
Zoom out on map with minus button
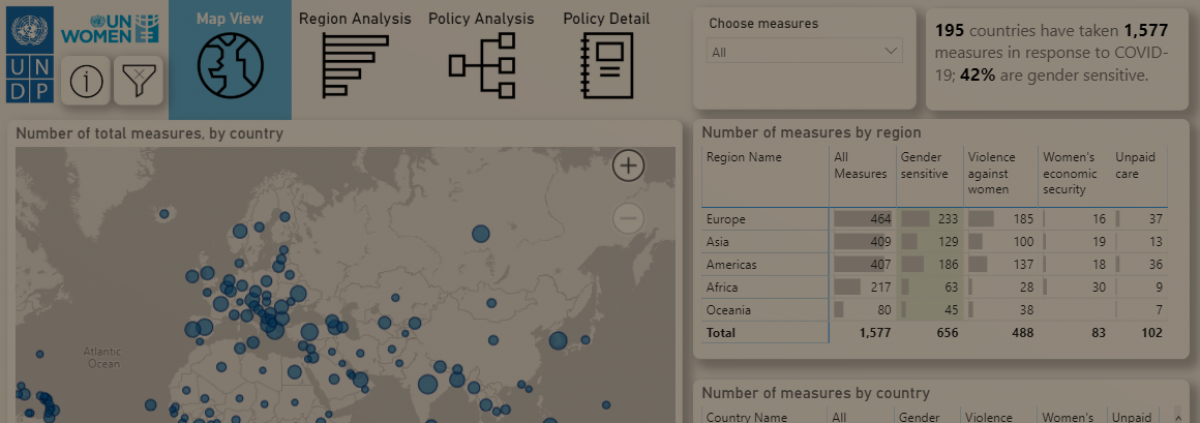(628, 217)
